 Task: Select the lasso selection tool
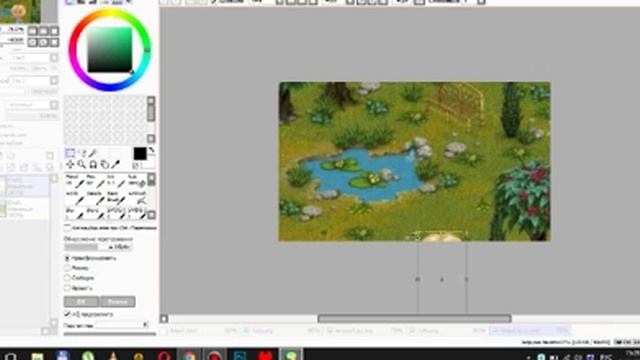82,153
